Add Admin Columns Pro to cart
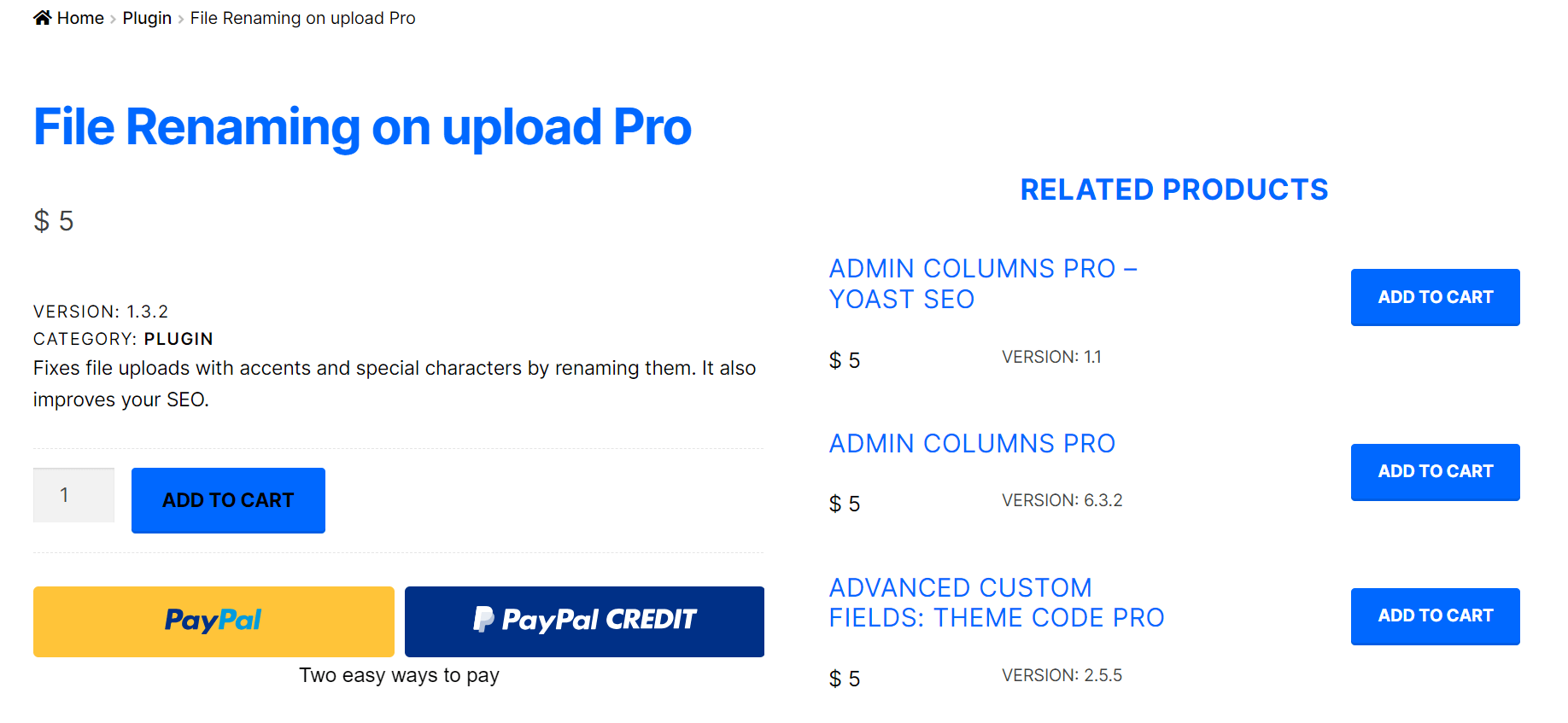The image size is (1568, 723). coord(1435,472)
